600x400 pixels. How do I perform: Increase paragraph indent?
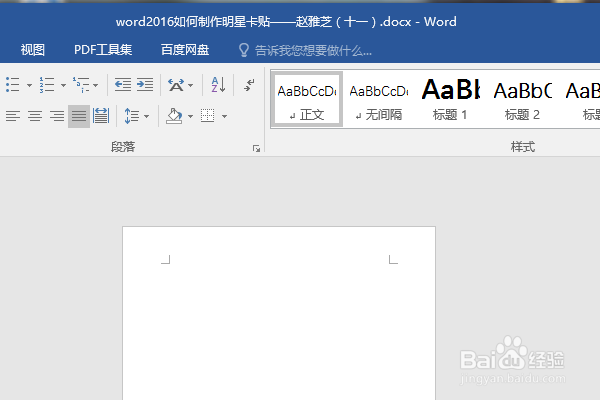tap(145, 85)
